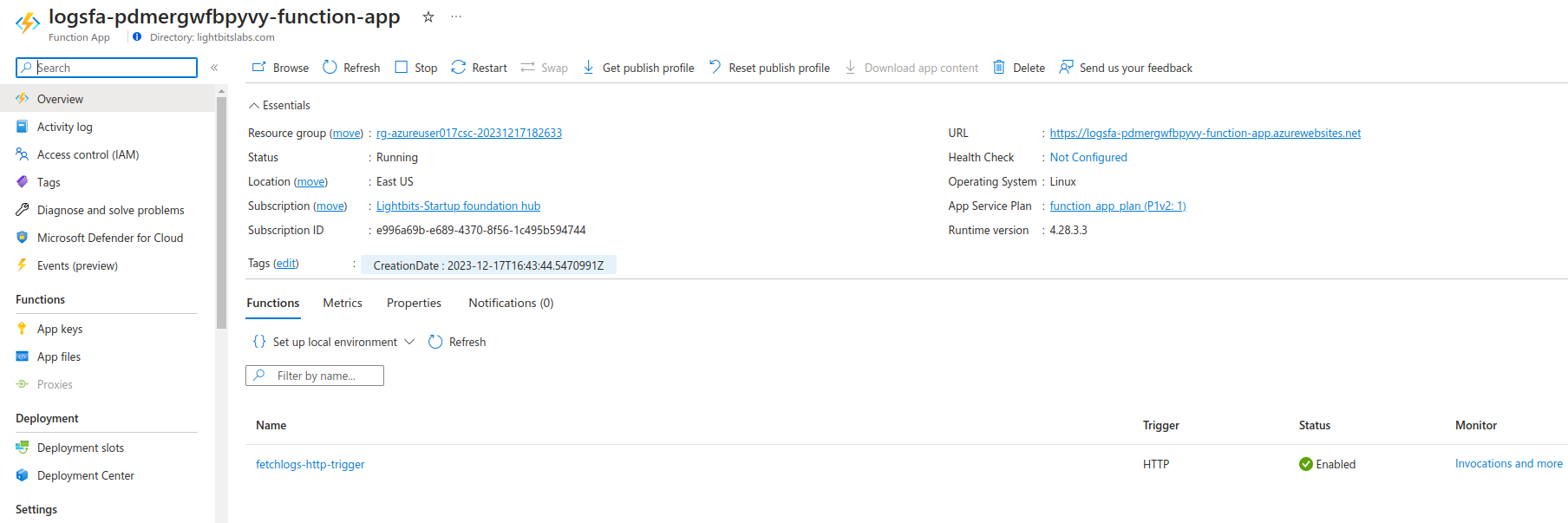Click the App keys key icon
Screen dimensions: 1568x523
23,329
